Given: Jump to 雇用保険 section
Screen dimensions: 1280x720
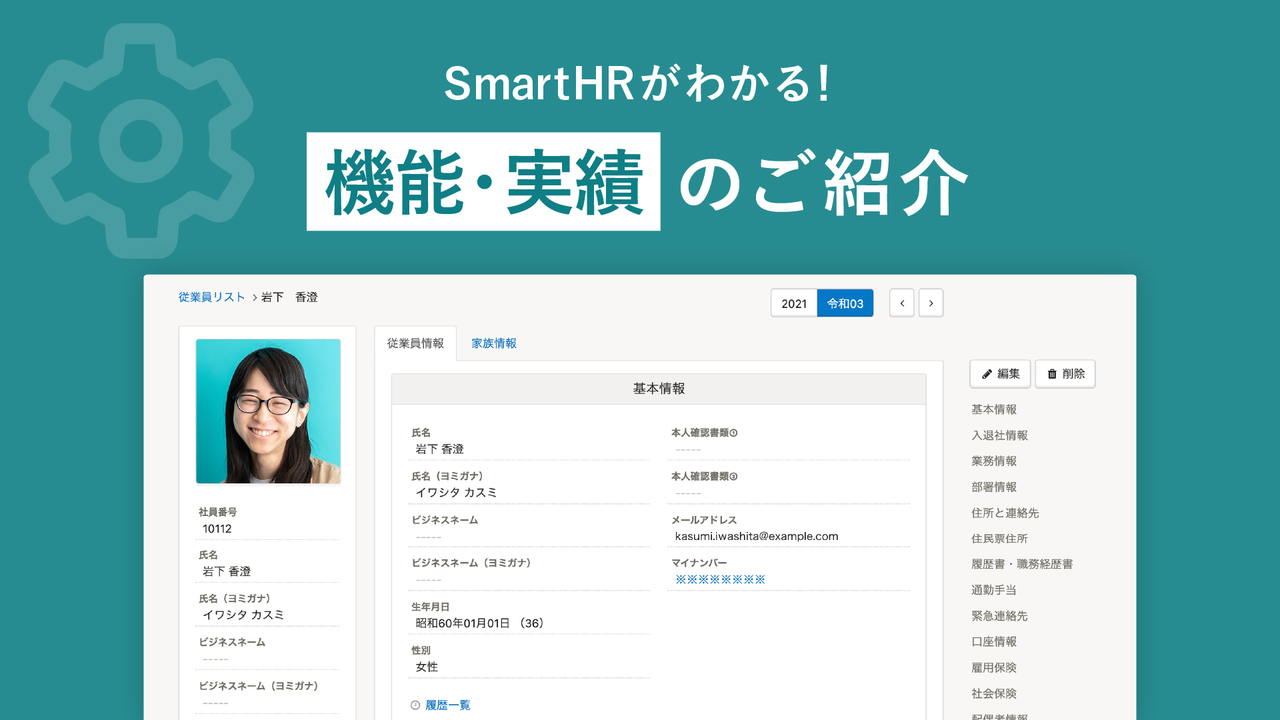Looking at the screenshot, I should [994, 668].
